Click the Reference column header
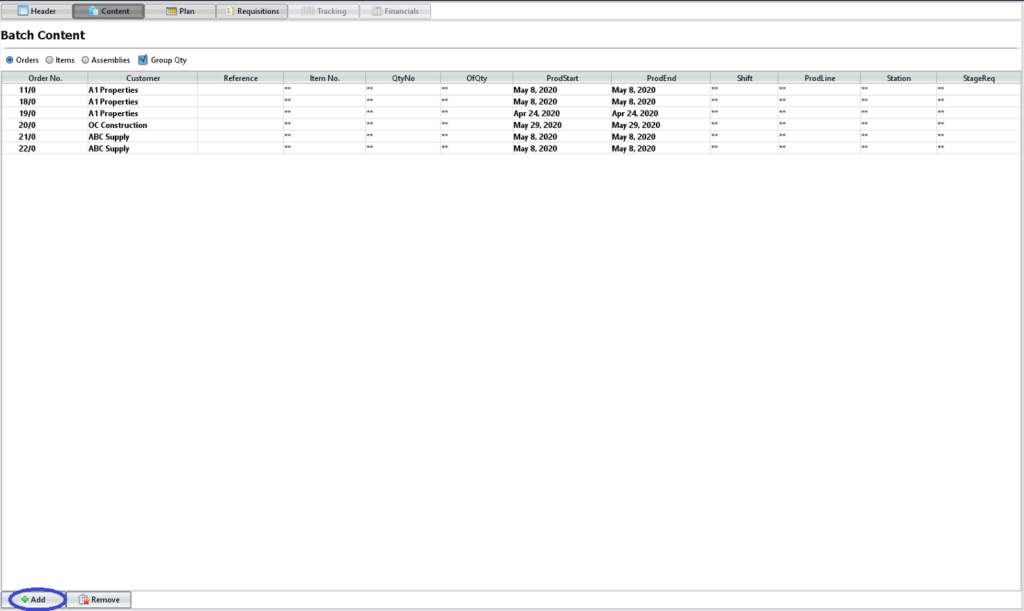Viewport: 1024px width, 611px height. (240, 78)
